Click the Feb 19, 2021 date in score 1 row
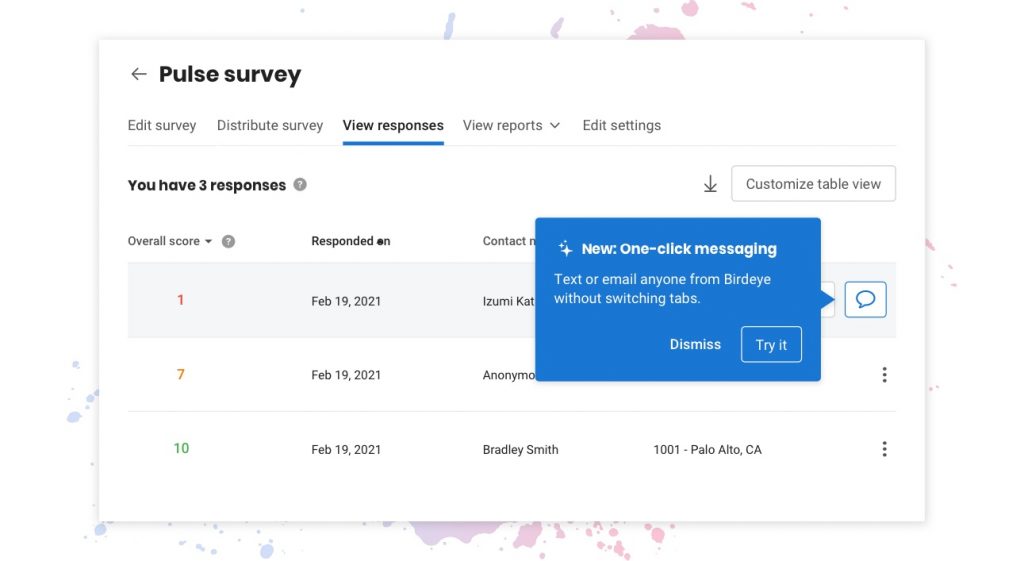Viewport: 1024px width, 561px height. pyautogui.click(x=346, y=301)
